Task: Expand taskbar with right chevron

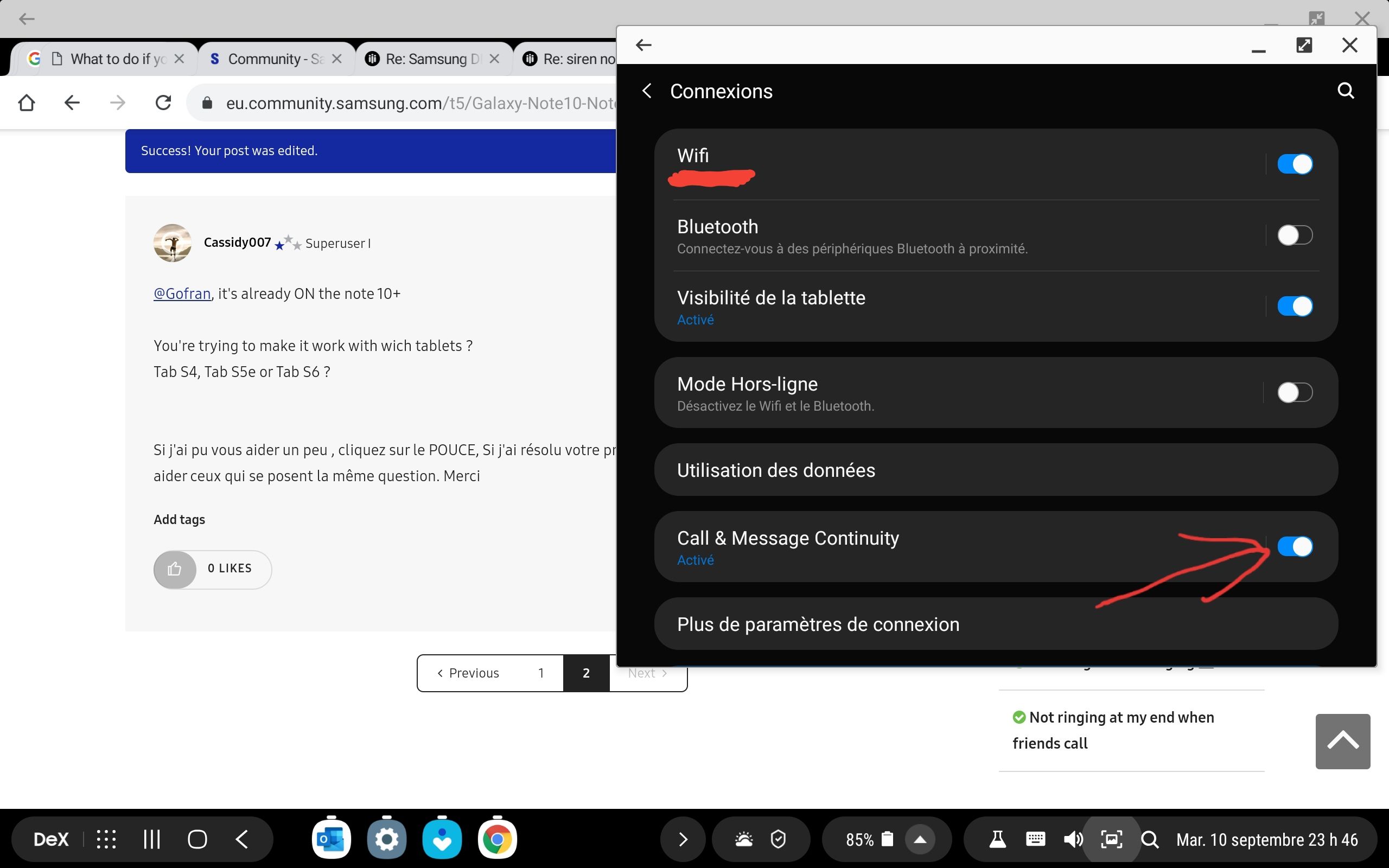Action: click(x=683, y=839)
